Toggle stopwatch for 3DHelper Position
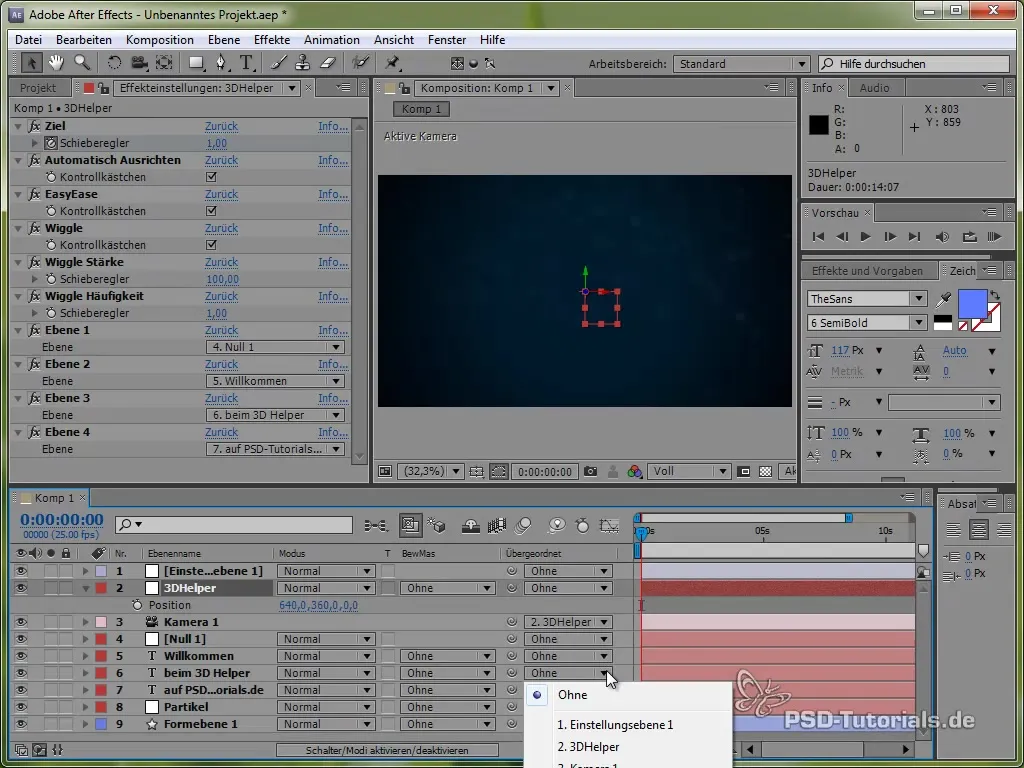 coord(137,605)
